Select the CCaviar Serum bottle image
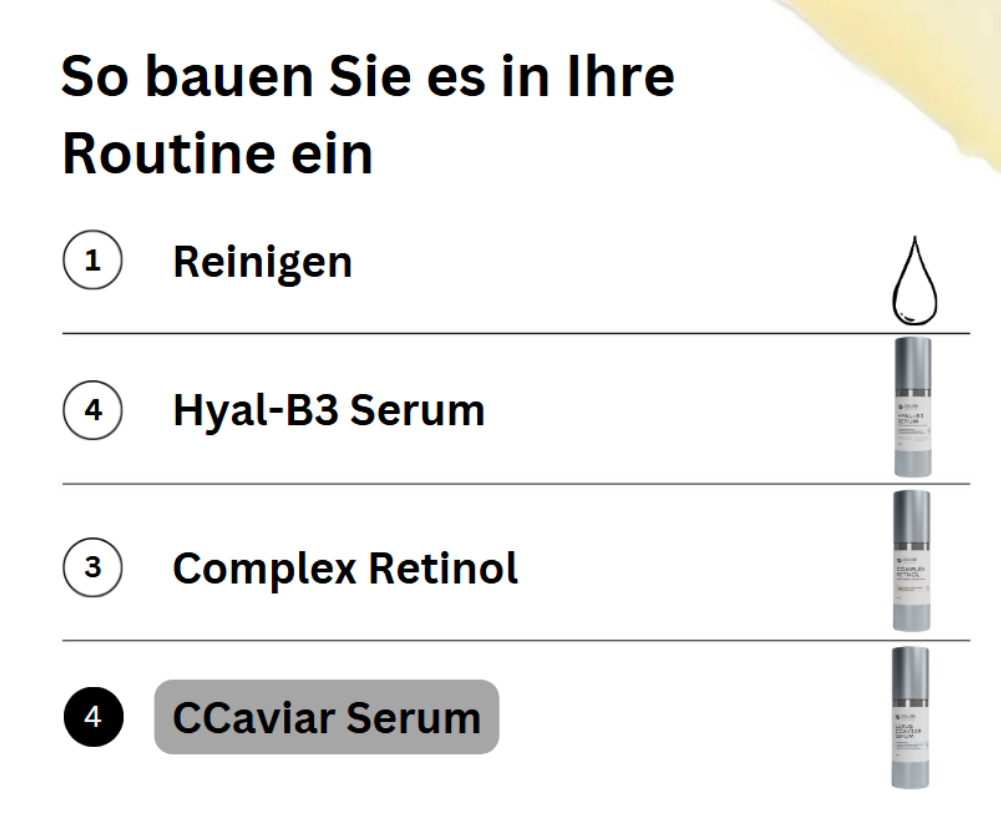 coord(910,716)
